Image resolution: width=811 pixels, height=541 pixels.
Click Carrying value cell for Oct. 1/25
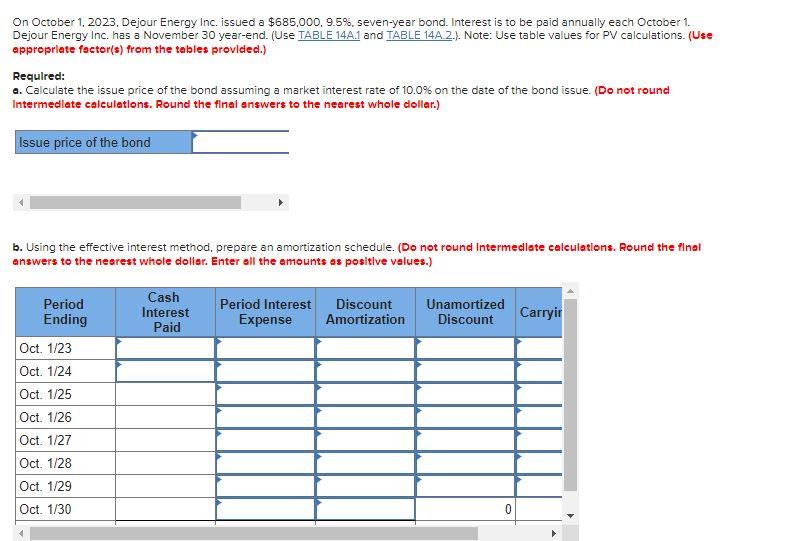pyautogui.click(x=539, y=394)
